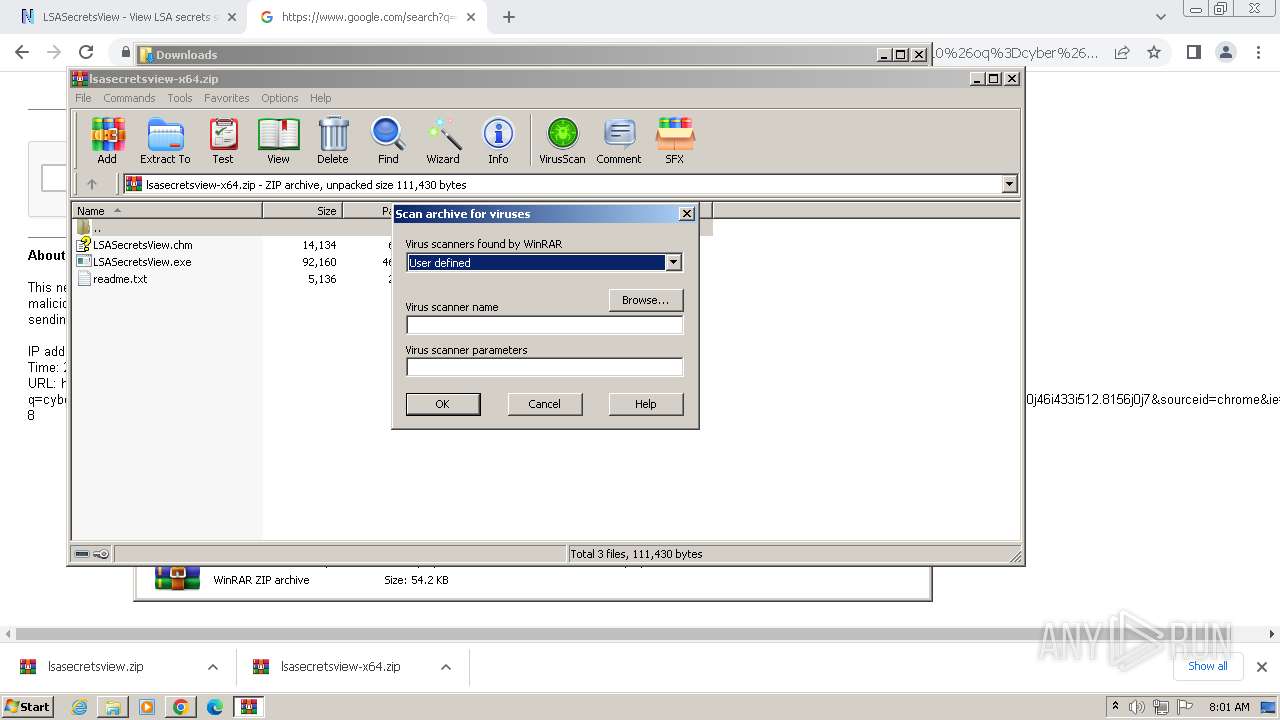Open the lsasecretsview-x64.zip download item

click(340, 667)
